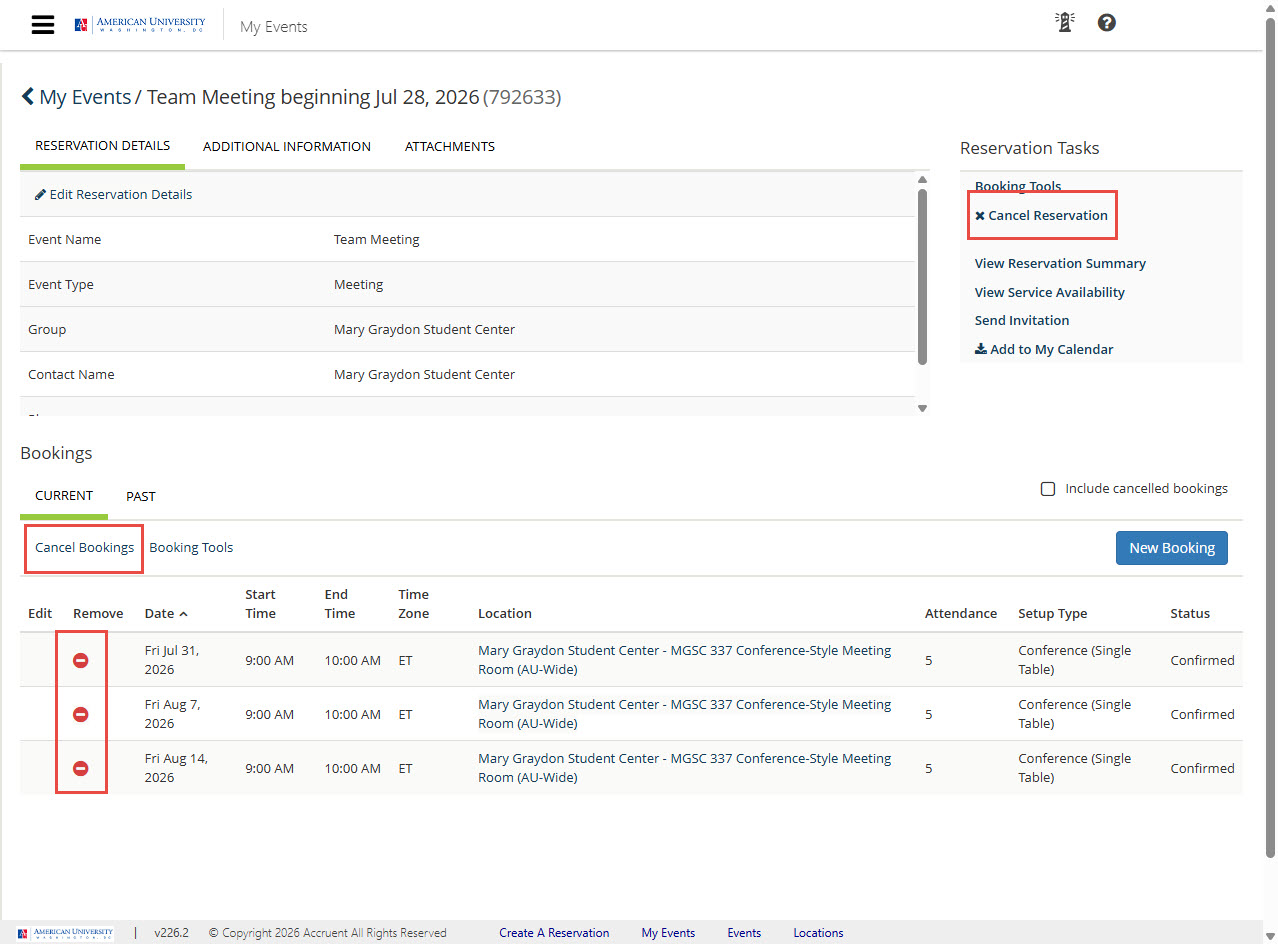1278x944 pixels.
Task: Switch to Attachments tab
Action: coord(450,146)
